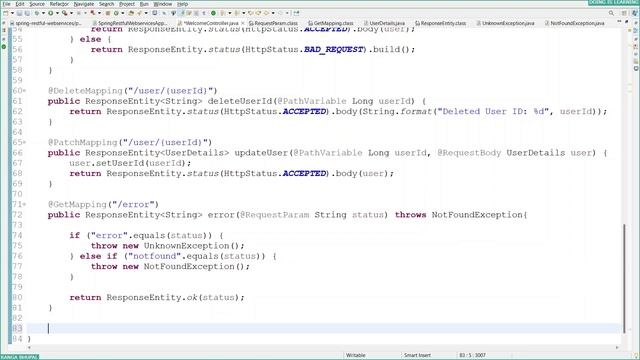The height and width of the screenshot is (360, 640).
Task: Click the green marker beside line 56
Action: click(x=4, y=47)
